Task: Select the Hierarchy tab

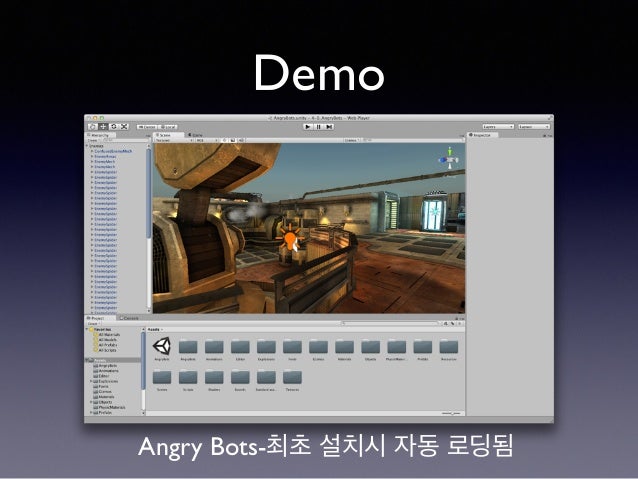Action: point(100,135)
